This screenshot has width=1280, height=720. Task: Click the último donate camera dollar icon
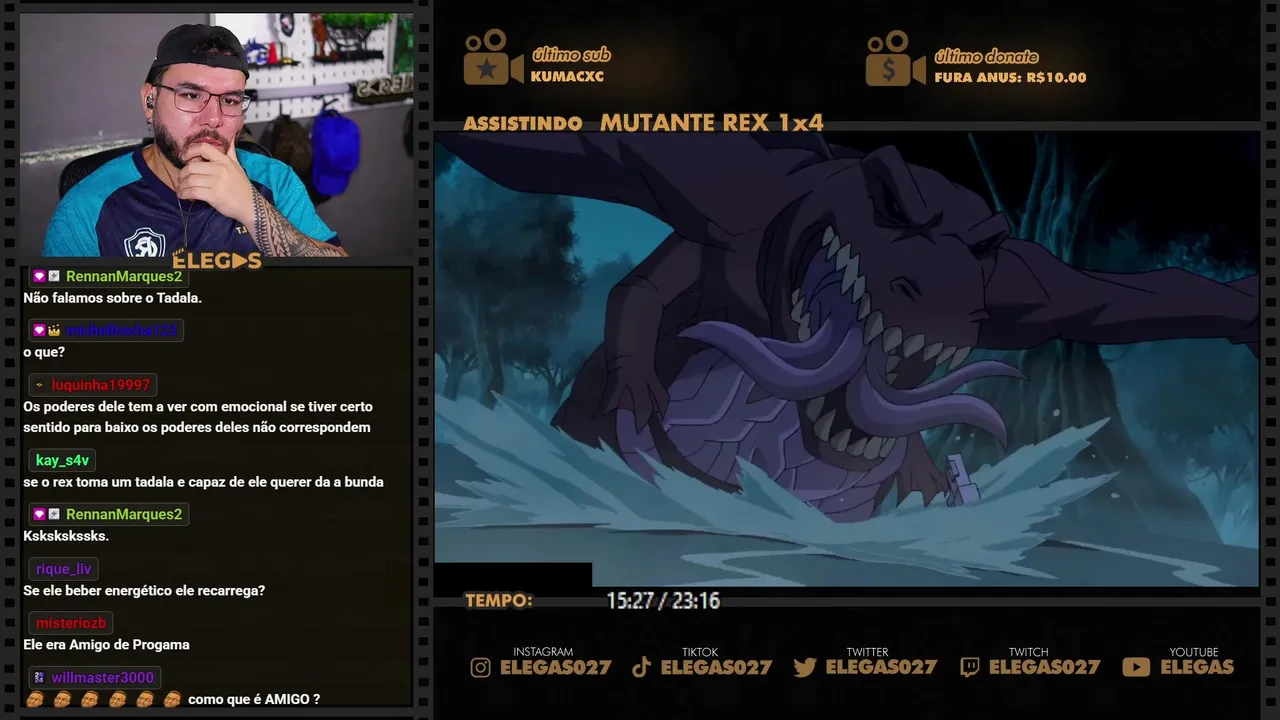tap(895, 57)
